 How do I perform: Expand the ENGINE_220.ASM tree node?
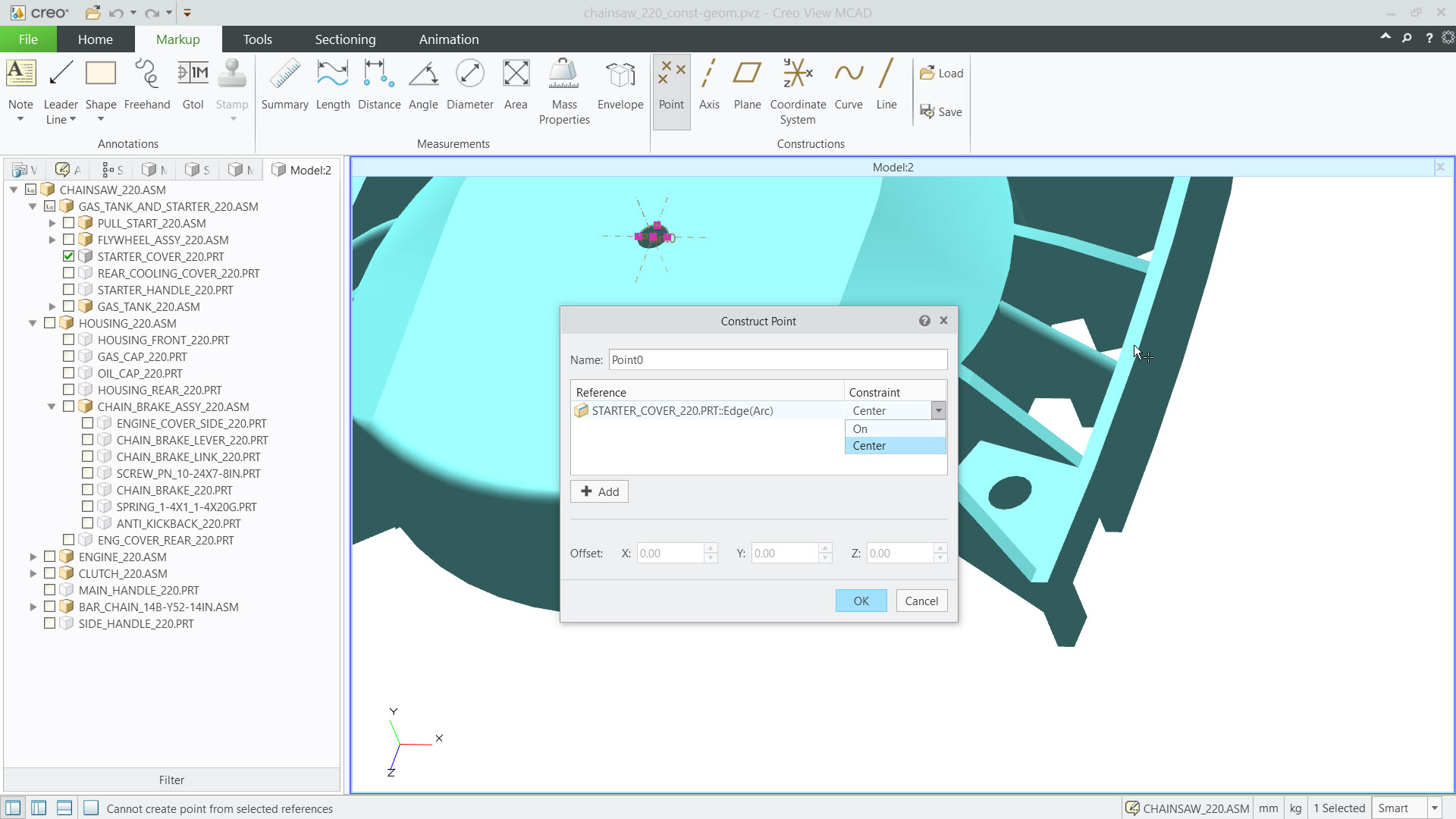33,557
